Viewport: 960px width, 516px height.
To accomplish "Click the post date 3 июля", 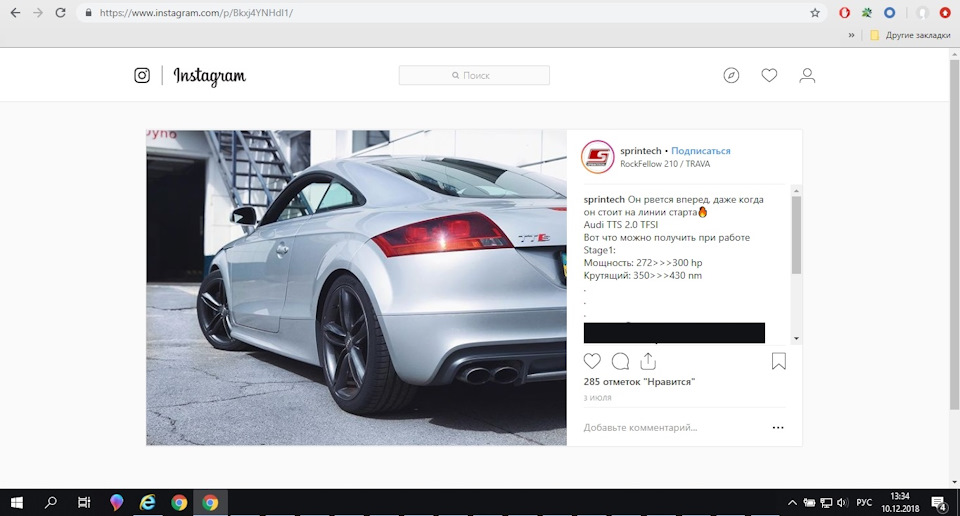I will [597, 398].
